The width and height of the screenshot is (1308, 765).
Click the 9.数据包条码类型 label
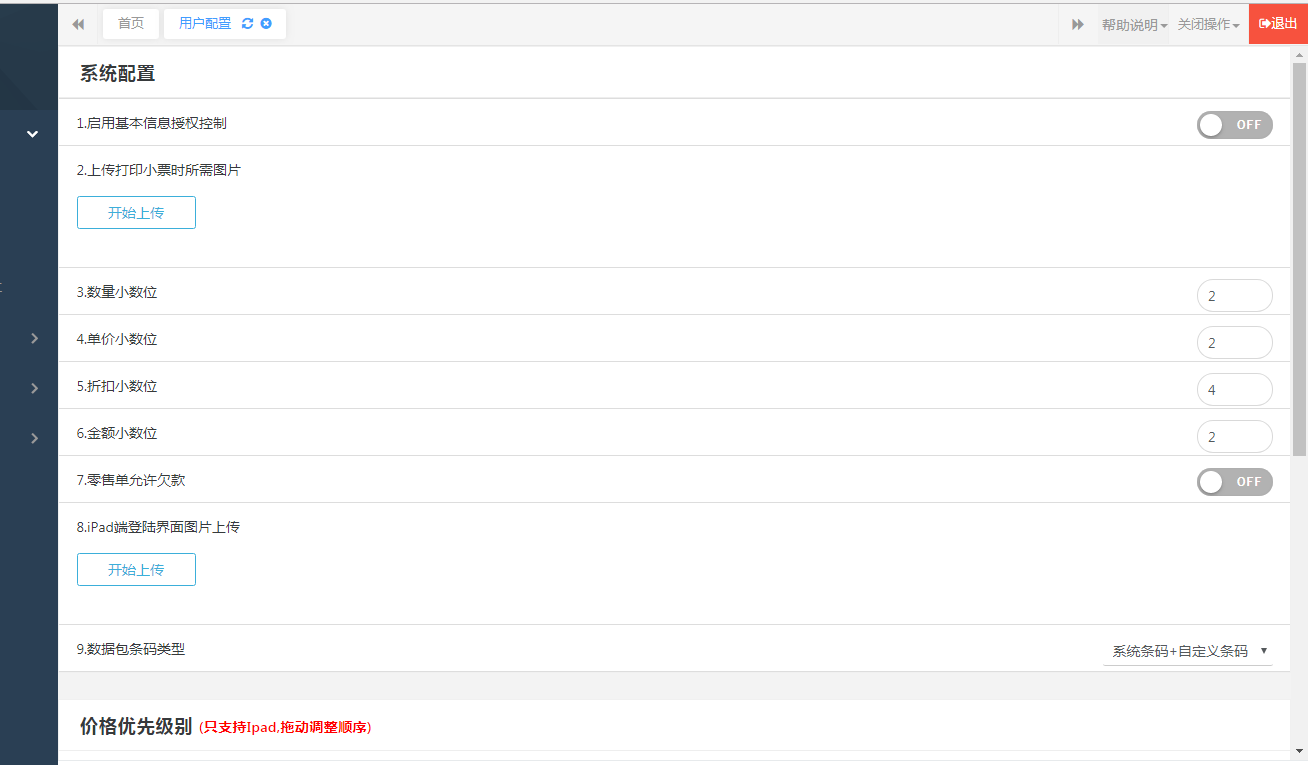click(131, 649)
